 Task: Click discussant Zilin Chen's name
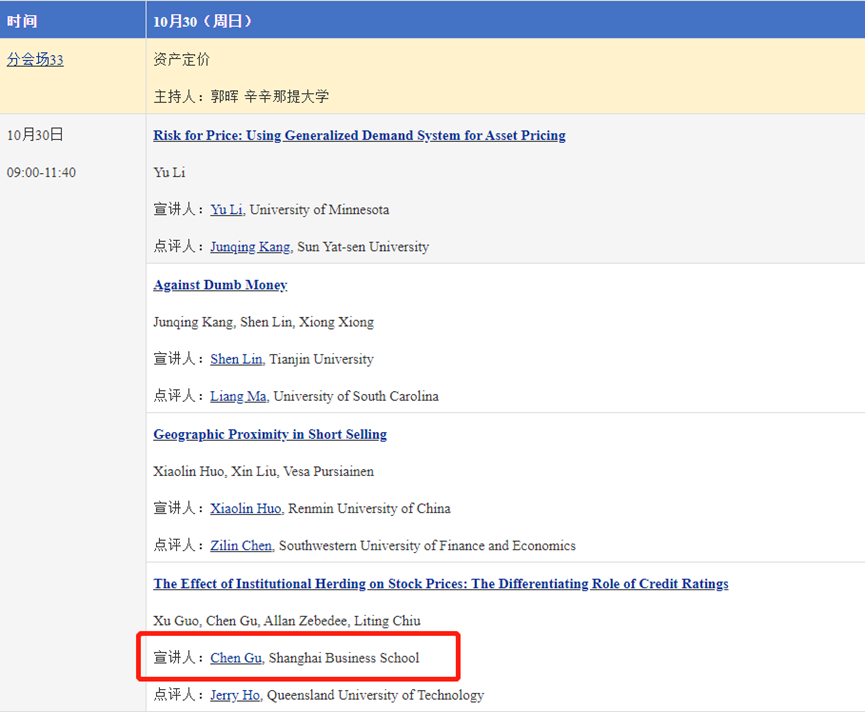[x=241, y=546]
